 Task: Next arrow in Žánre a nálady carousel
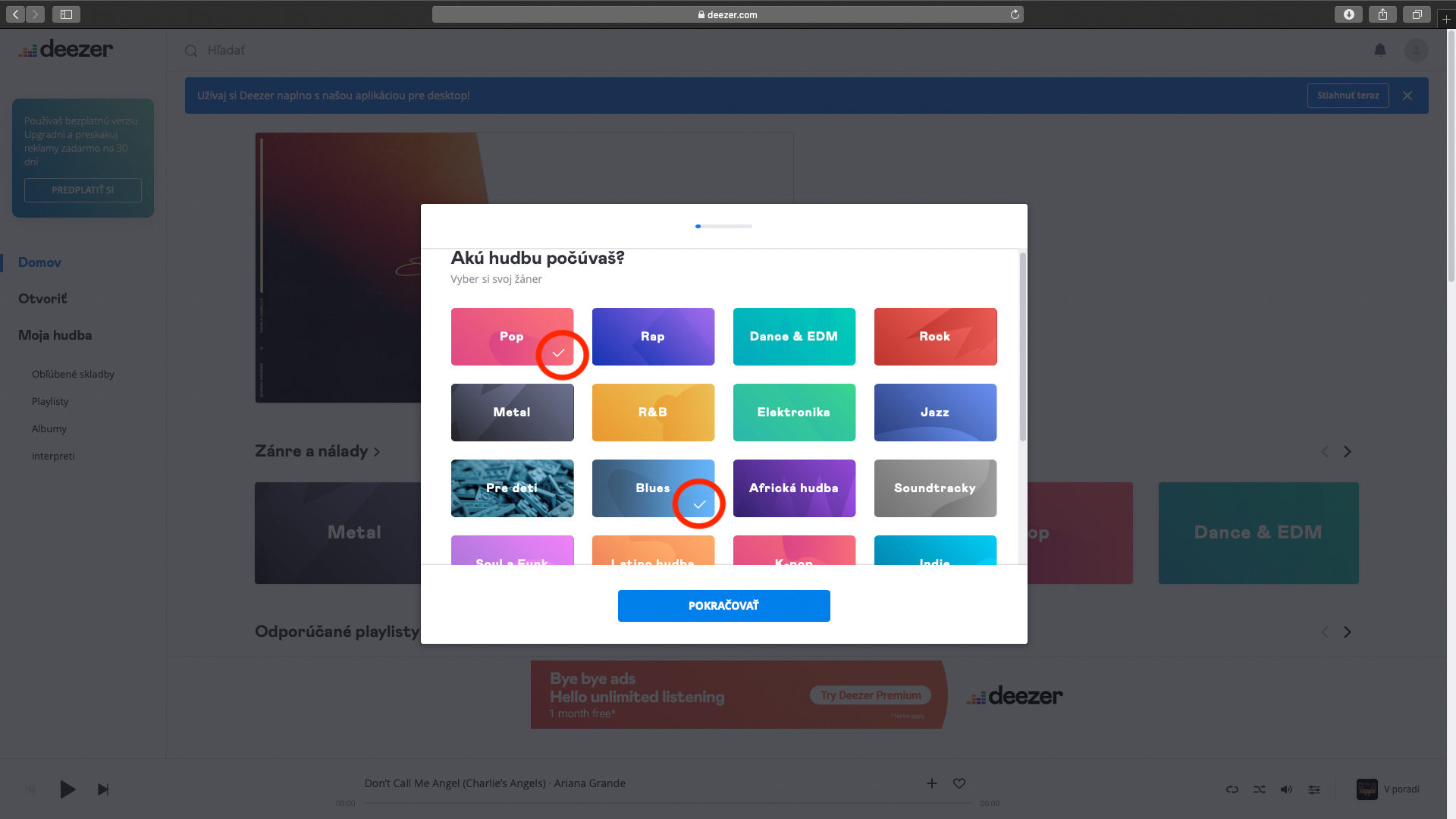[x=1348, y=451]
